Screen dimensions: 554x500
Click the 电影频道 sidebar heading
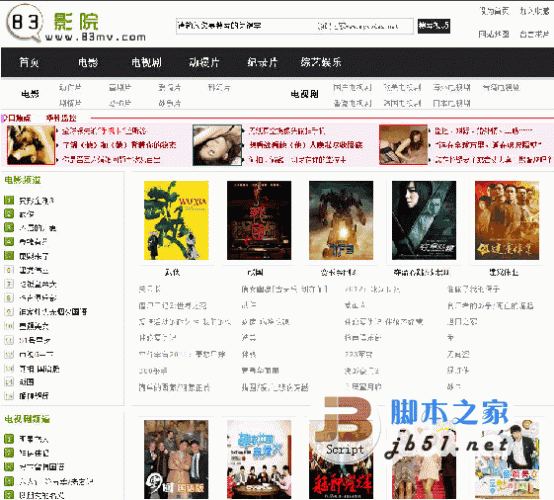(23, 180)
